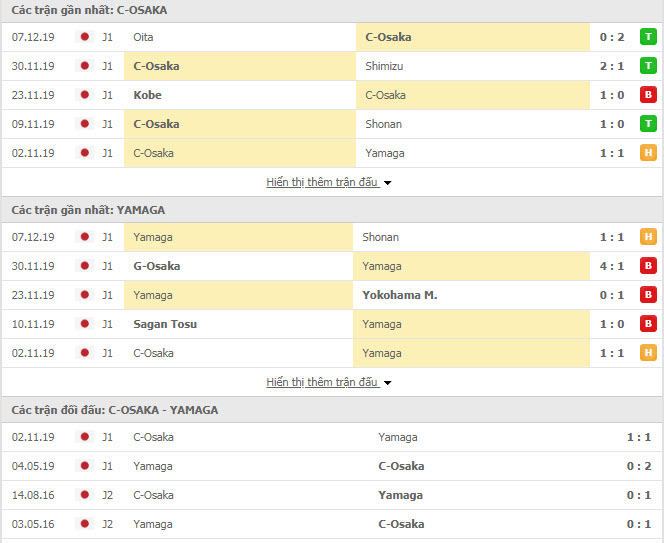Screen dimensions: 664x543
Task: Select the 'Các trận gần nhất: YAMAGA' header
Action: [88, 210]
